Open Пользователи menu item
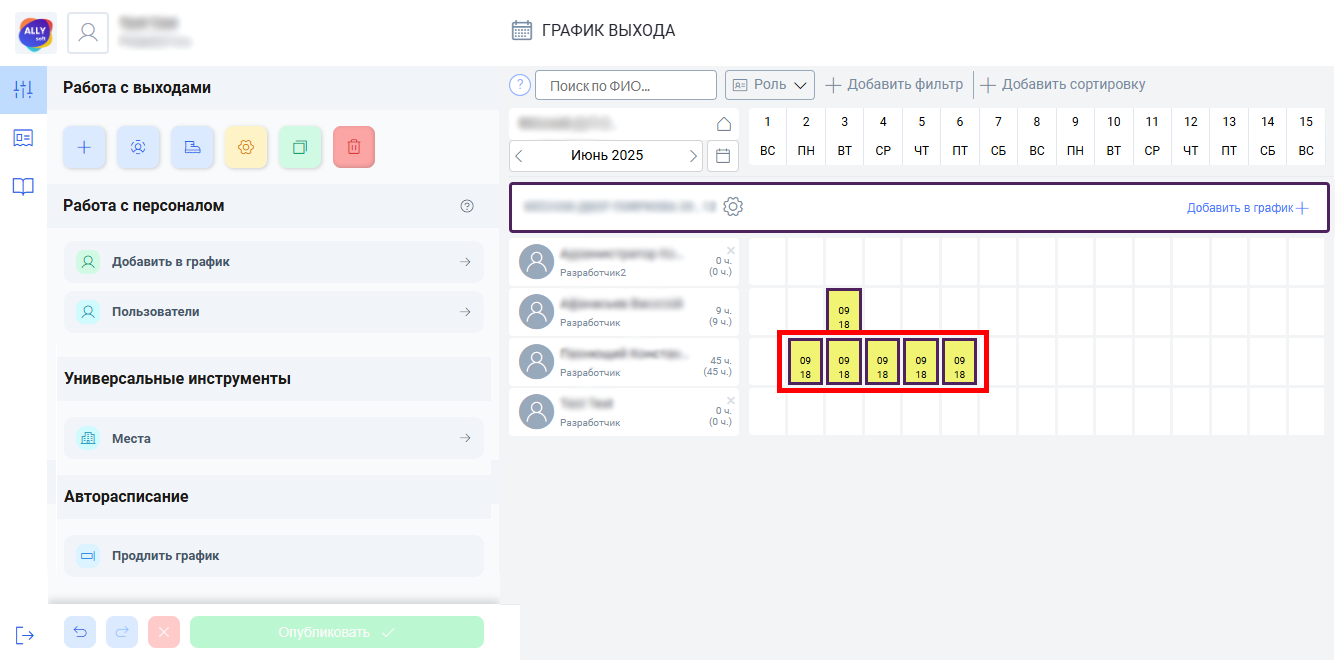This screenshot has height=660, width=1335. pyautogui.click(x=274, y=312)
